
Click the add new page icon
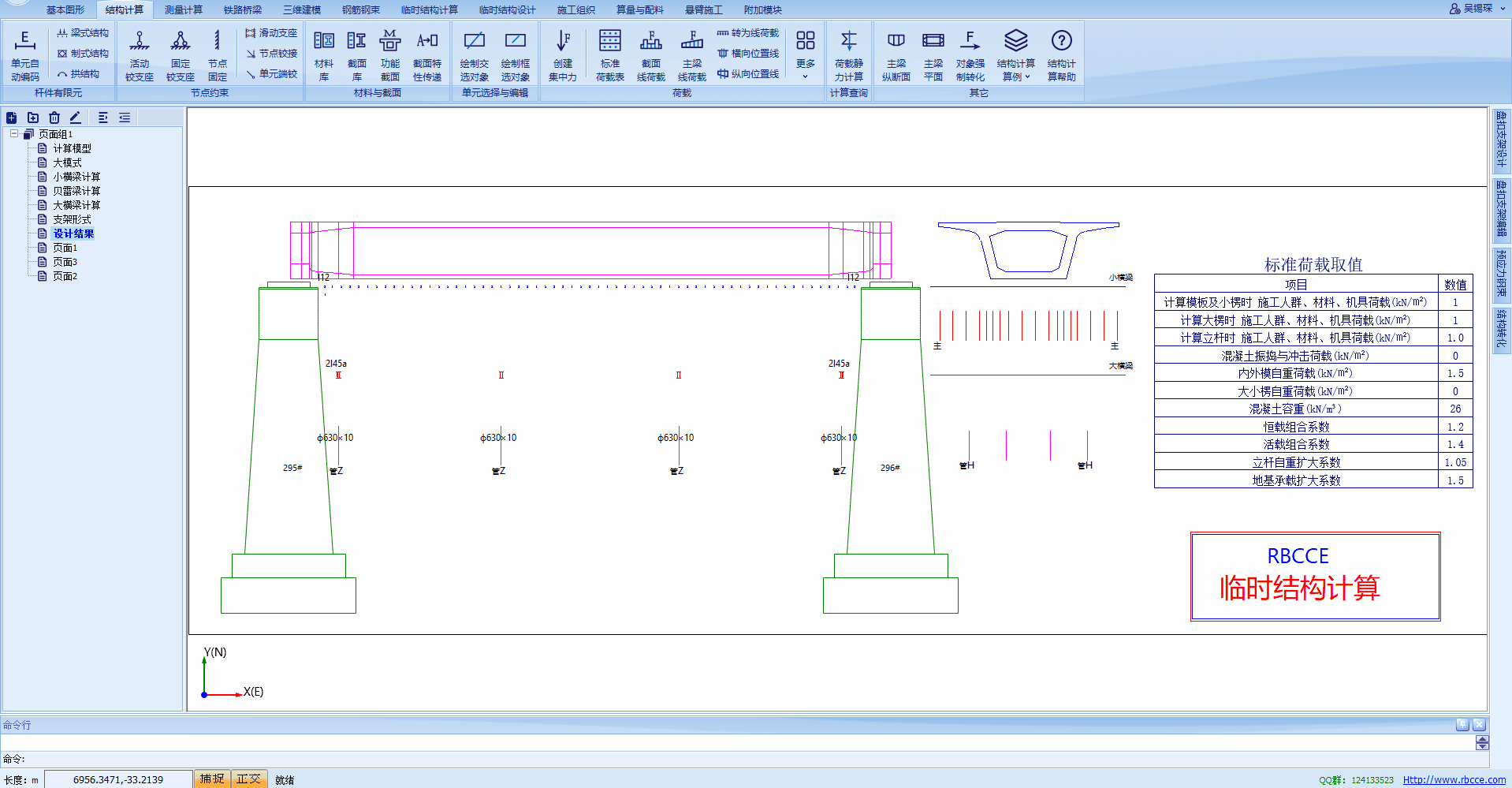coord(12,118)
